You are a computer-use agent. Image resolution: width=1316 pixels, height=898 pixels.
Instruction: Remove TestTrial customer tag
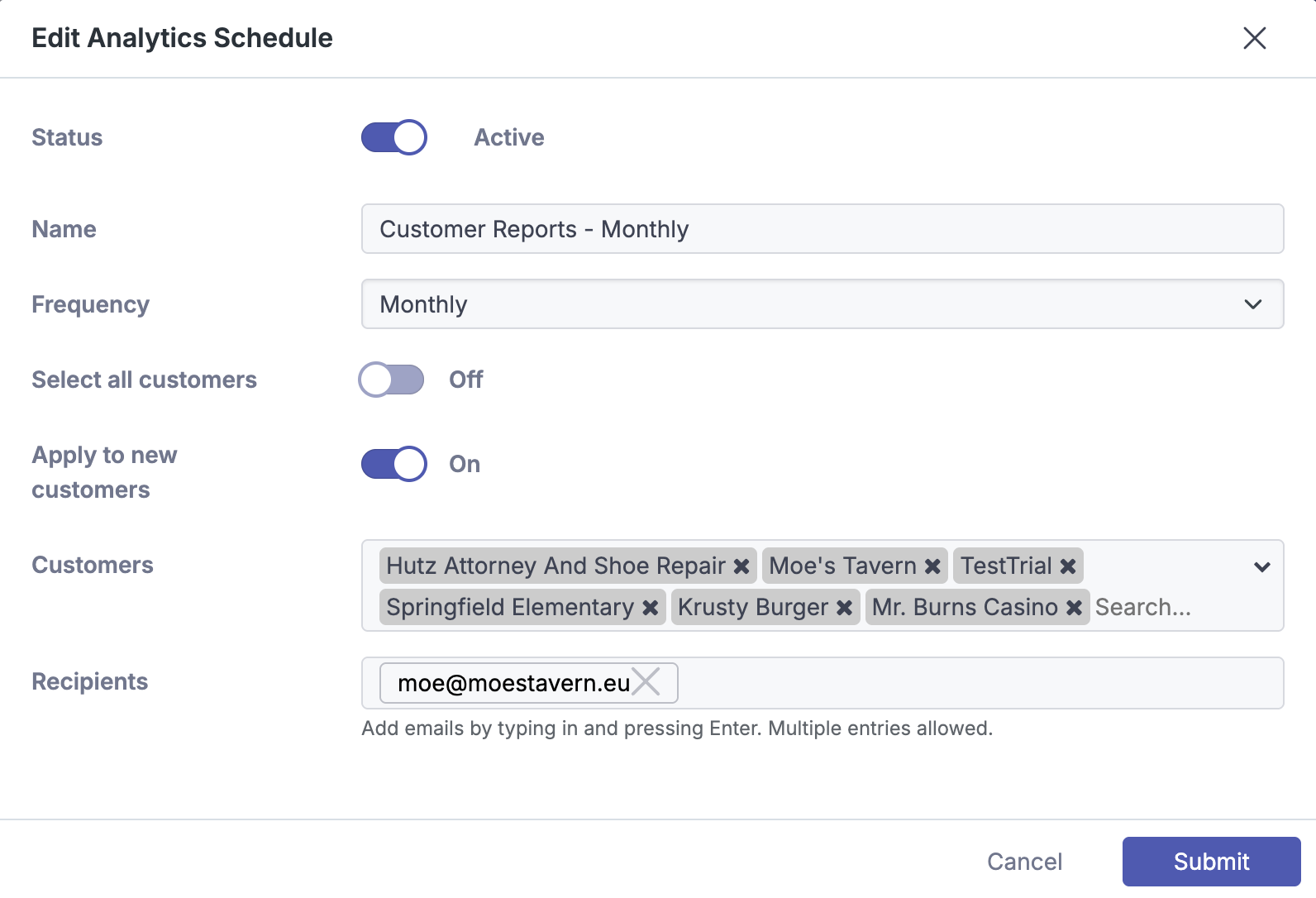click(1068, 566)
